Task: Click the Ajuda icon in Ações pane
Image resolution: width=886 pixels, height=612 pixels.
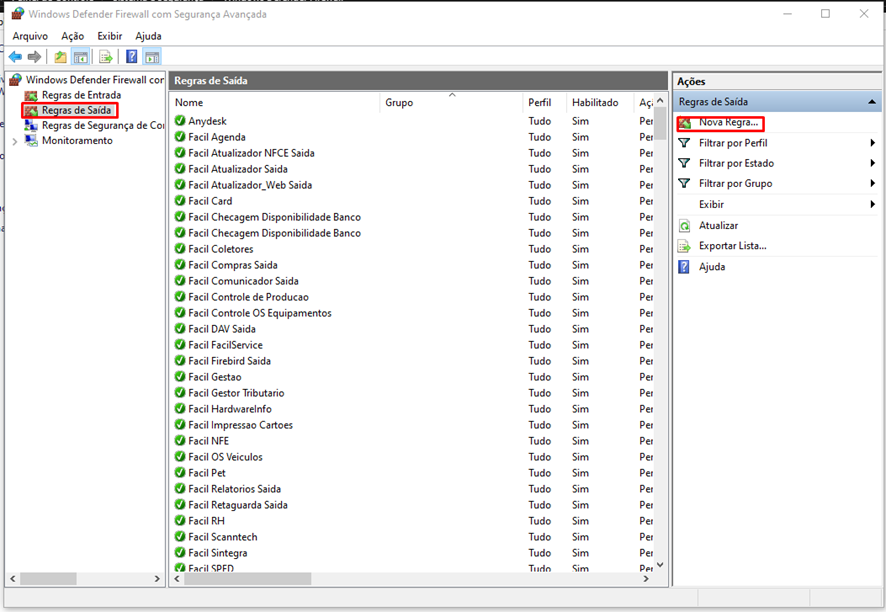Action: click(x=684, y=267)
